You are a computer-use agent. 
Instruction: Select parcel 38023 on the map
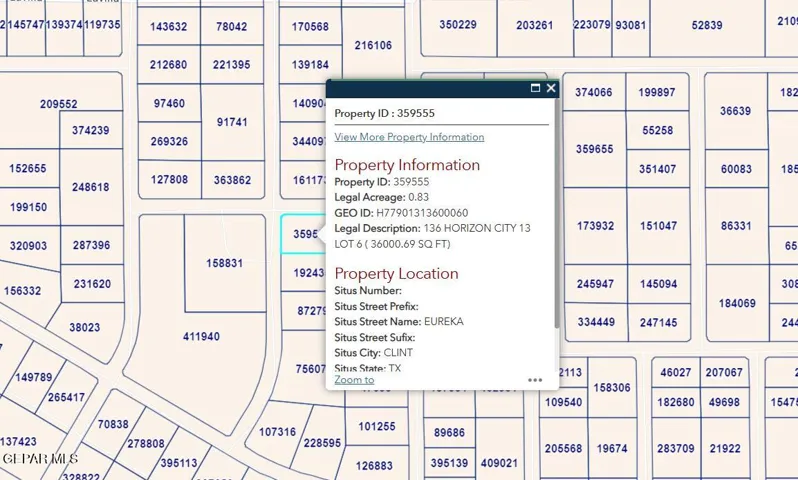(x=84, y=327)
